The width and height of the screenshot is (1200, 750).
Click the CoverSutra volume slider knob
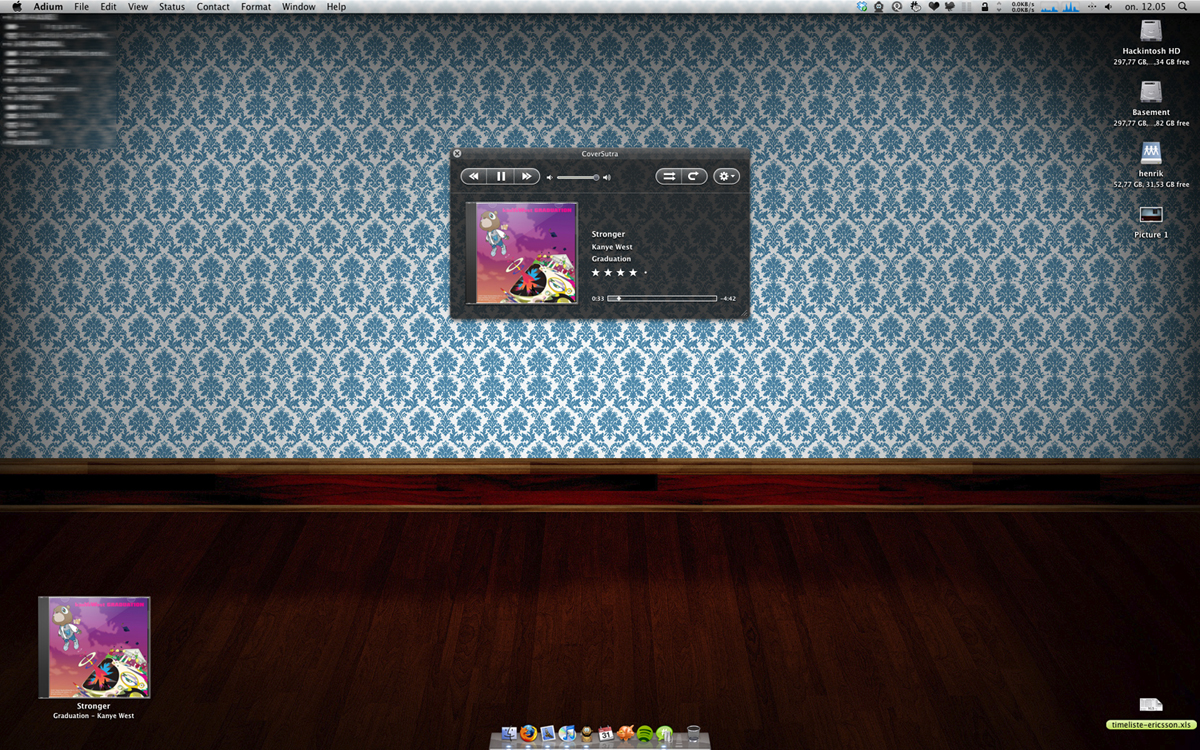pos(596,177)
